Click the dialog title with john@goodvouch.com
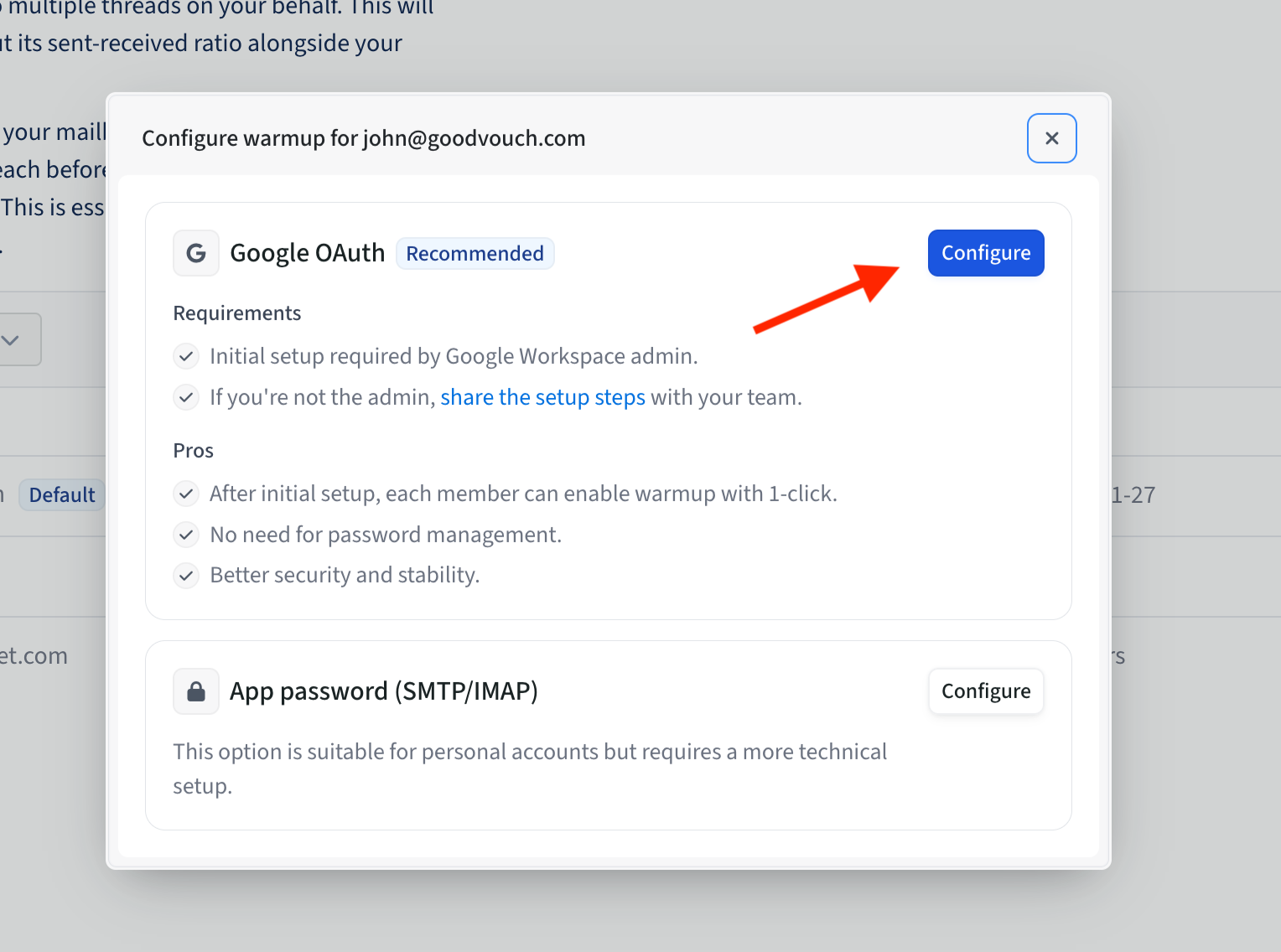This screenshot has height=952, width=1281. point(363,138)
